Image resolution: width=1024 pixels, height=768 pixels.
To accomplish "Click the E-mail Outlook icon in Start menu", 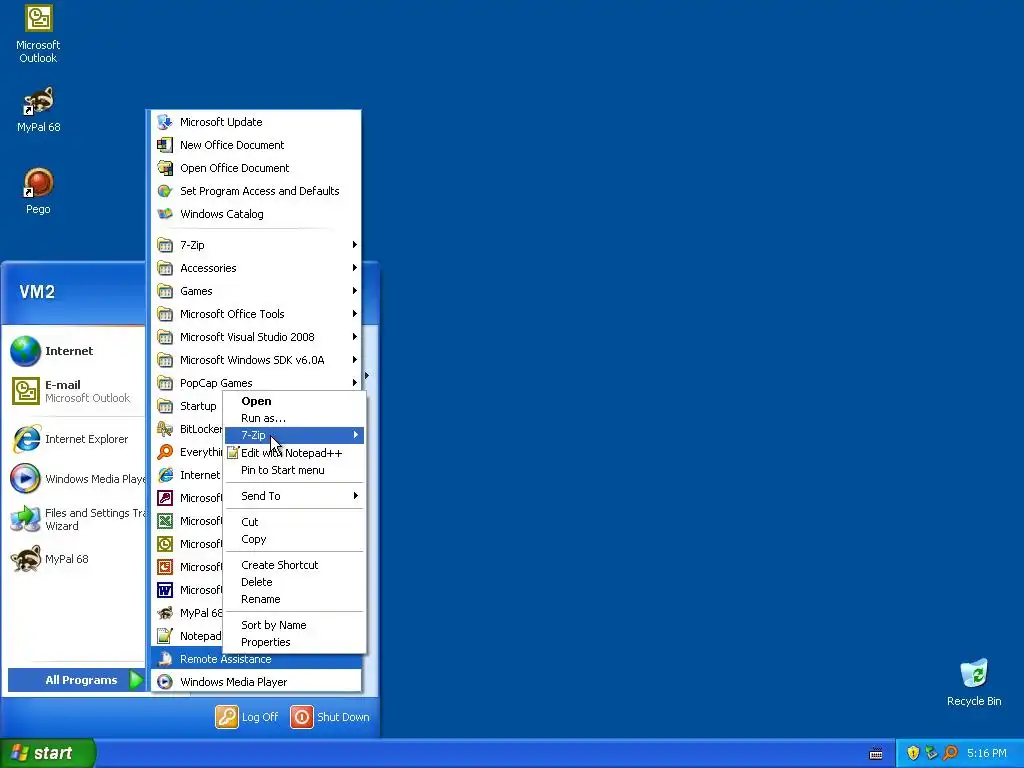I will tap(25, 391).
